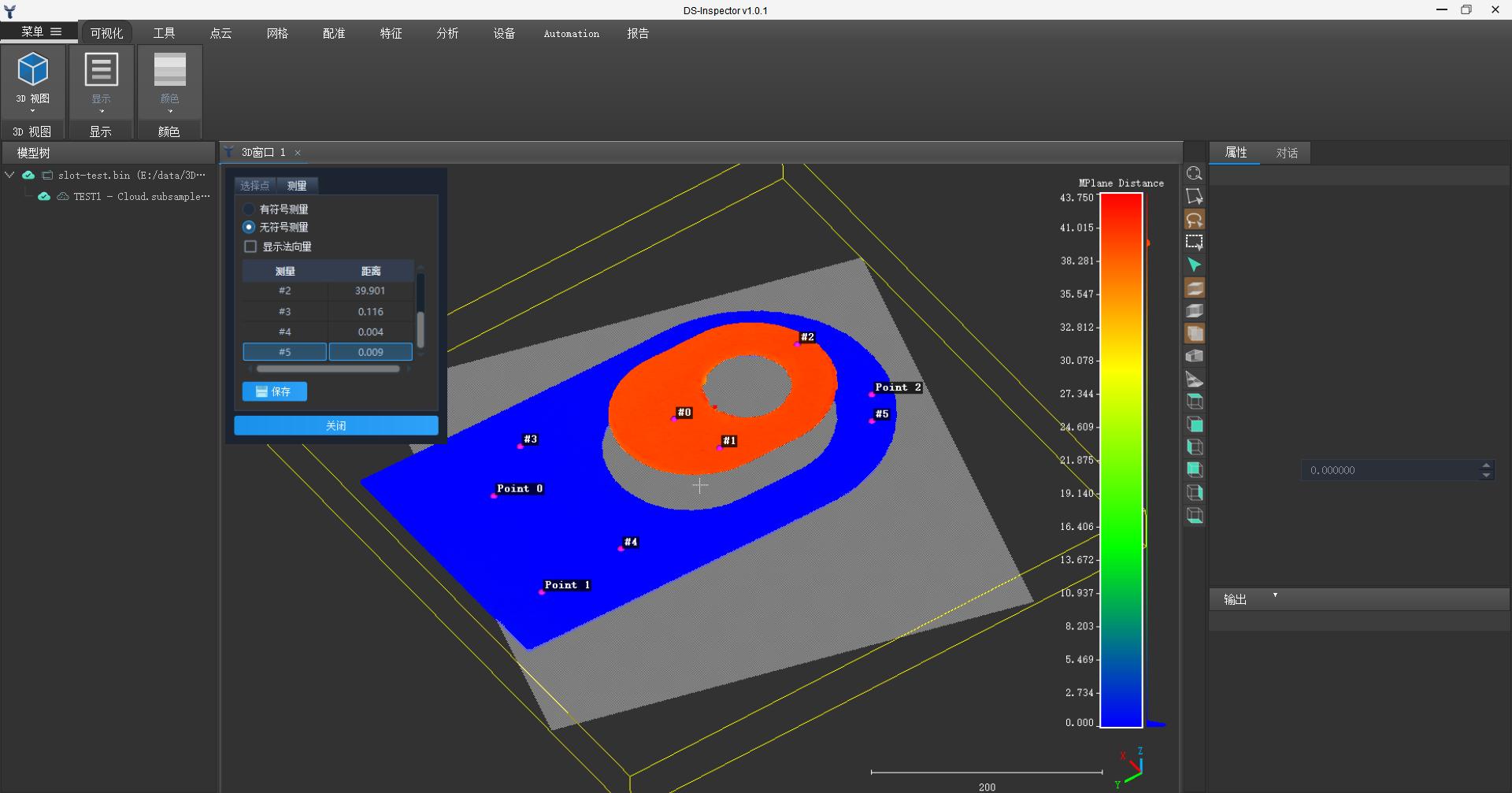The width and height of the screenshot is (1512, 793).
Task: Open the 显示 dropdown arrow
Action: [102, 111]
